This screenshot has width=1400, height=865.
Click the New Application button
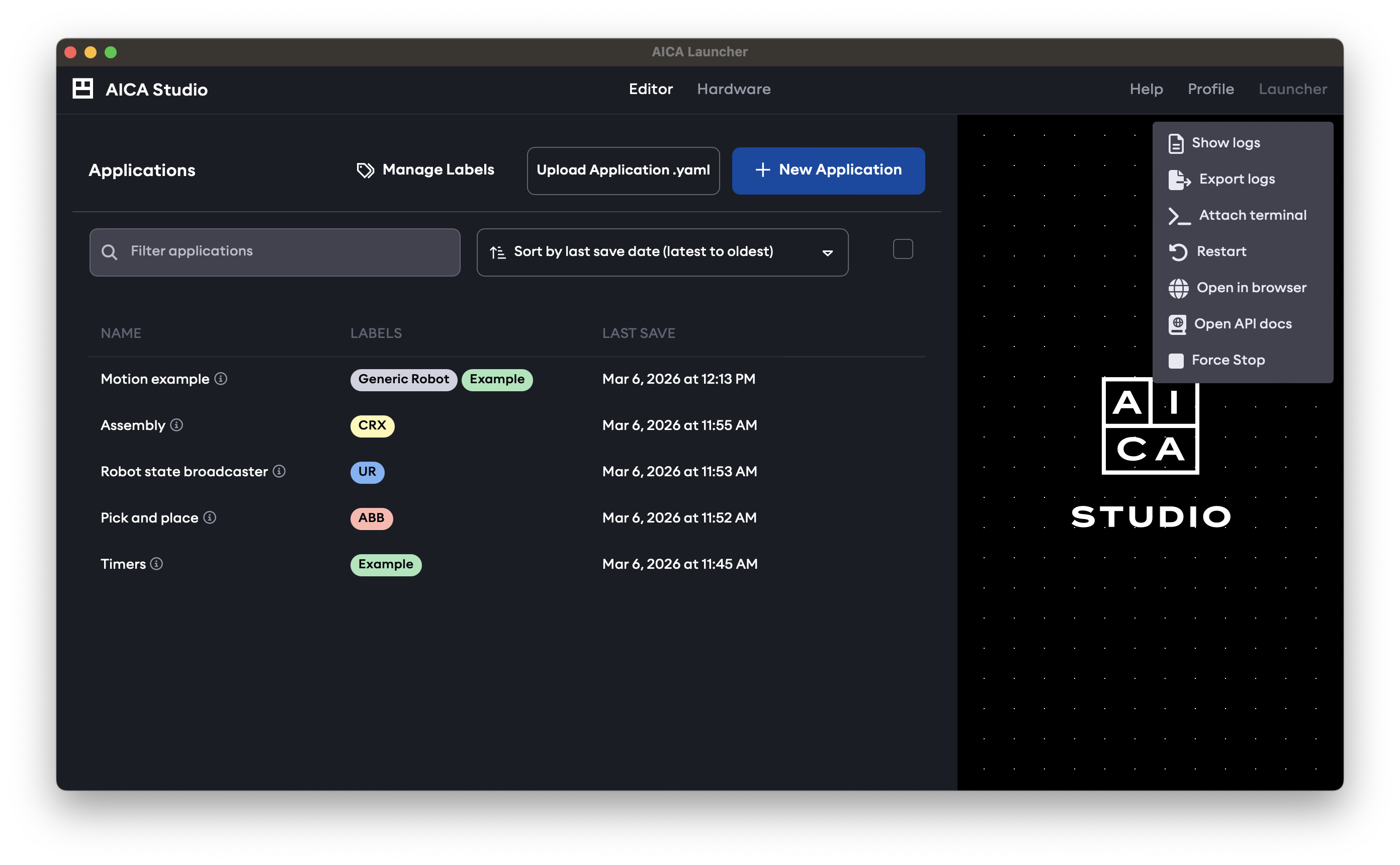(x=828, y=170)
